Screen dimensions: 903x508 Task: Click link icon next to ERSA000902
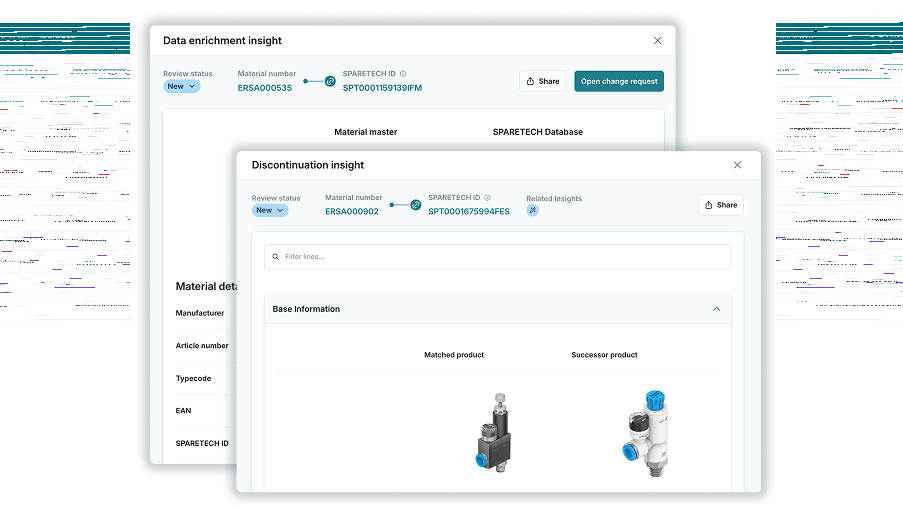(x=416, y=205)
